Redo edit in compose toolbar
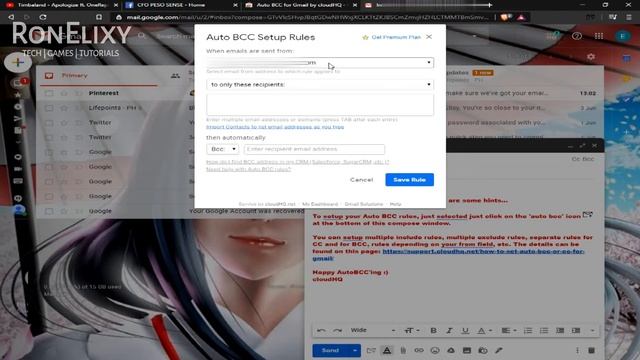640x360 pixels. click(337, 330)
